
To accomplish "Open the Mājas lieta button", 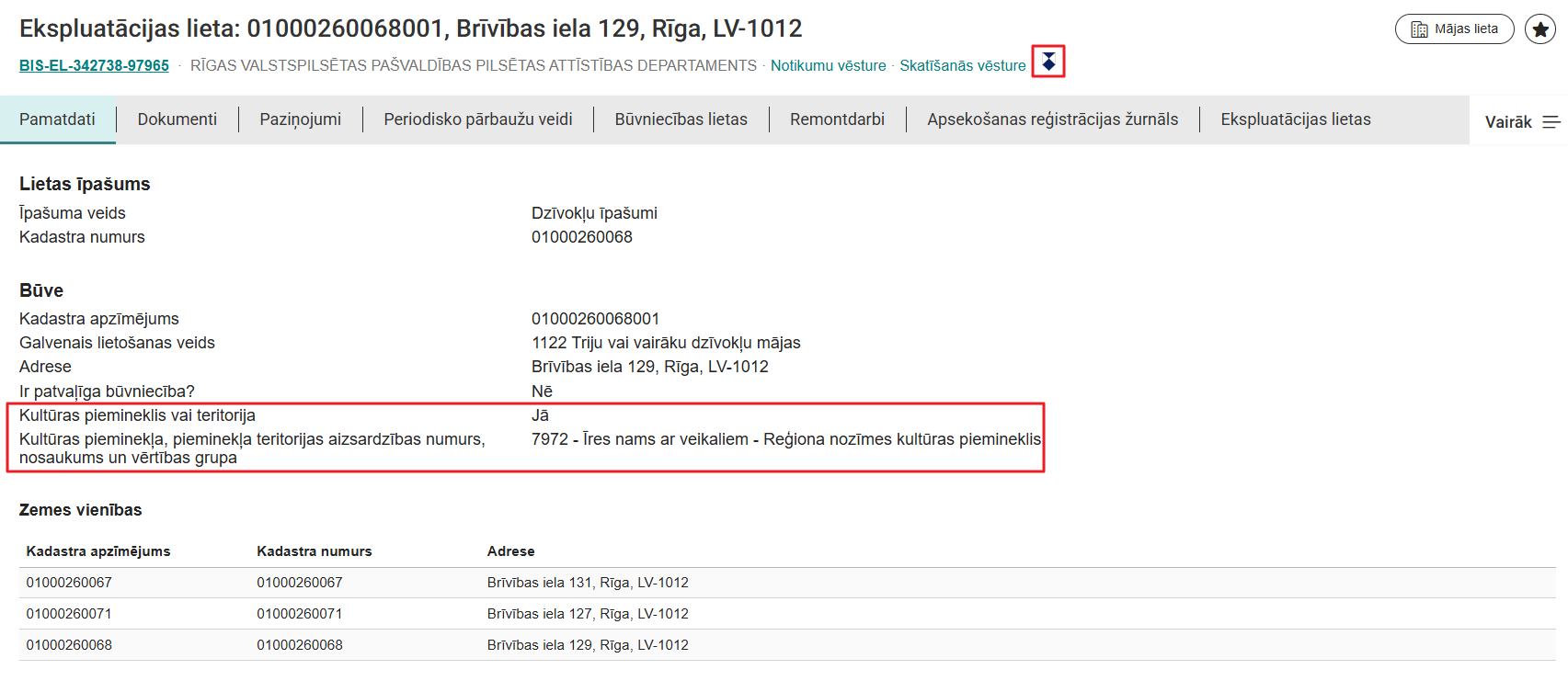I will tap(1454, 29).
